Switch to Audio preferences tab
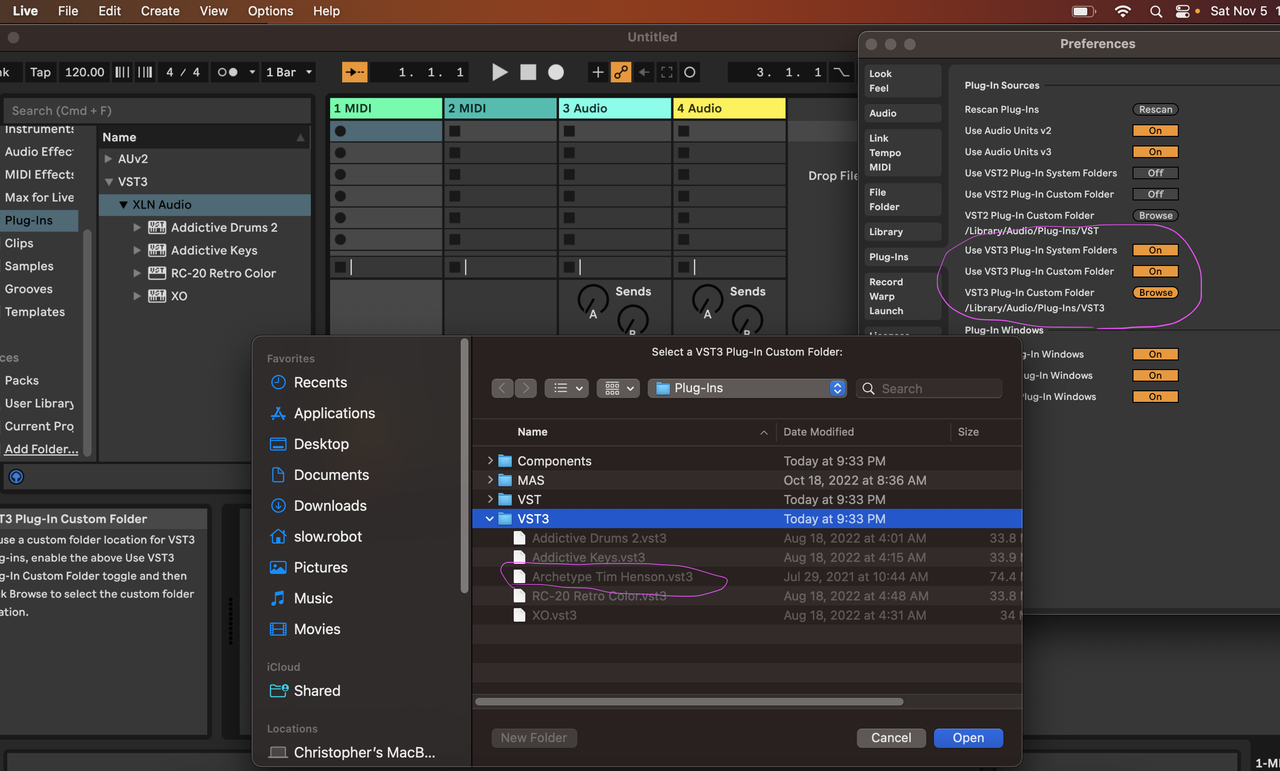This screenshot has width=1280, height=771. pyautogui.click(x=903, y=113)
